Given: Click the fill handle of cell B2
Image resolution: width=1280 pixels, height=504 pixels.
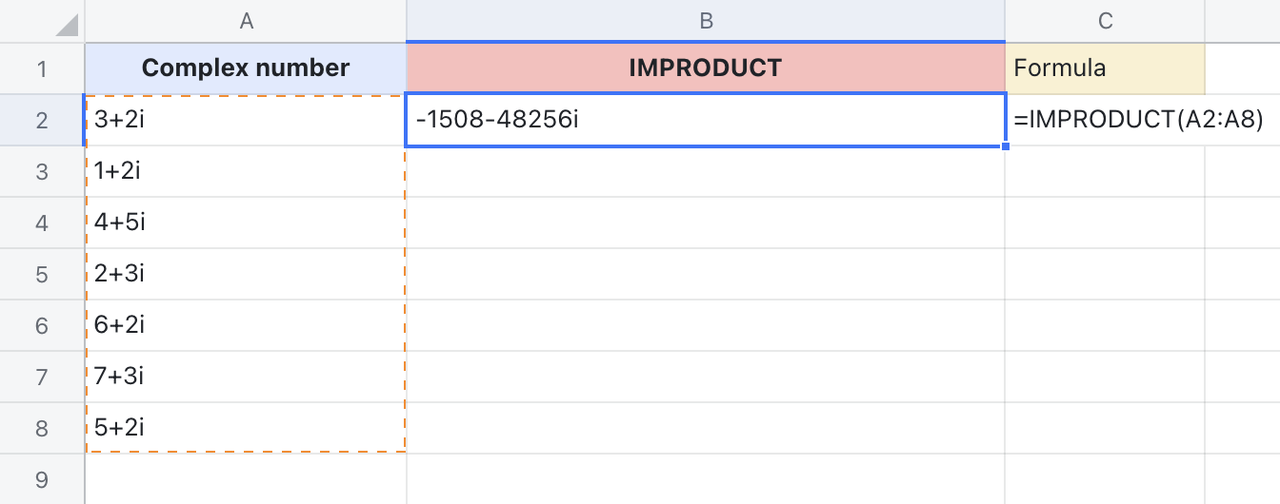Looking at the screenshot, I should click(1005, 147).
